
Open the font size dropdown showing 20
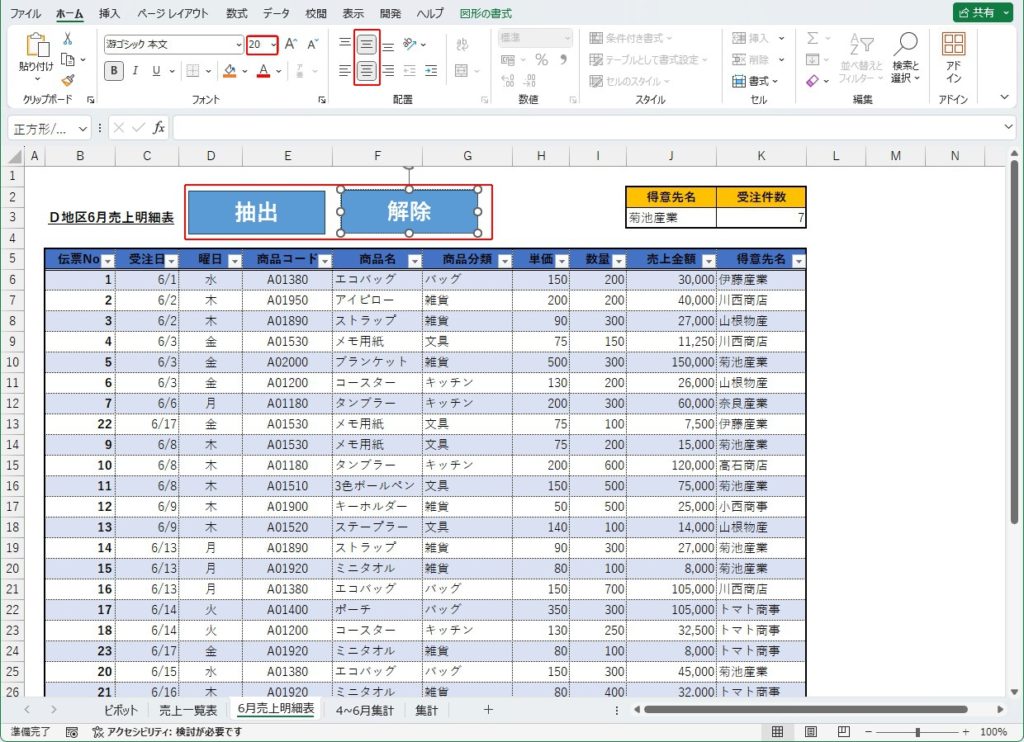tap(274, 45)
